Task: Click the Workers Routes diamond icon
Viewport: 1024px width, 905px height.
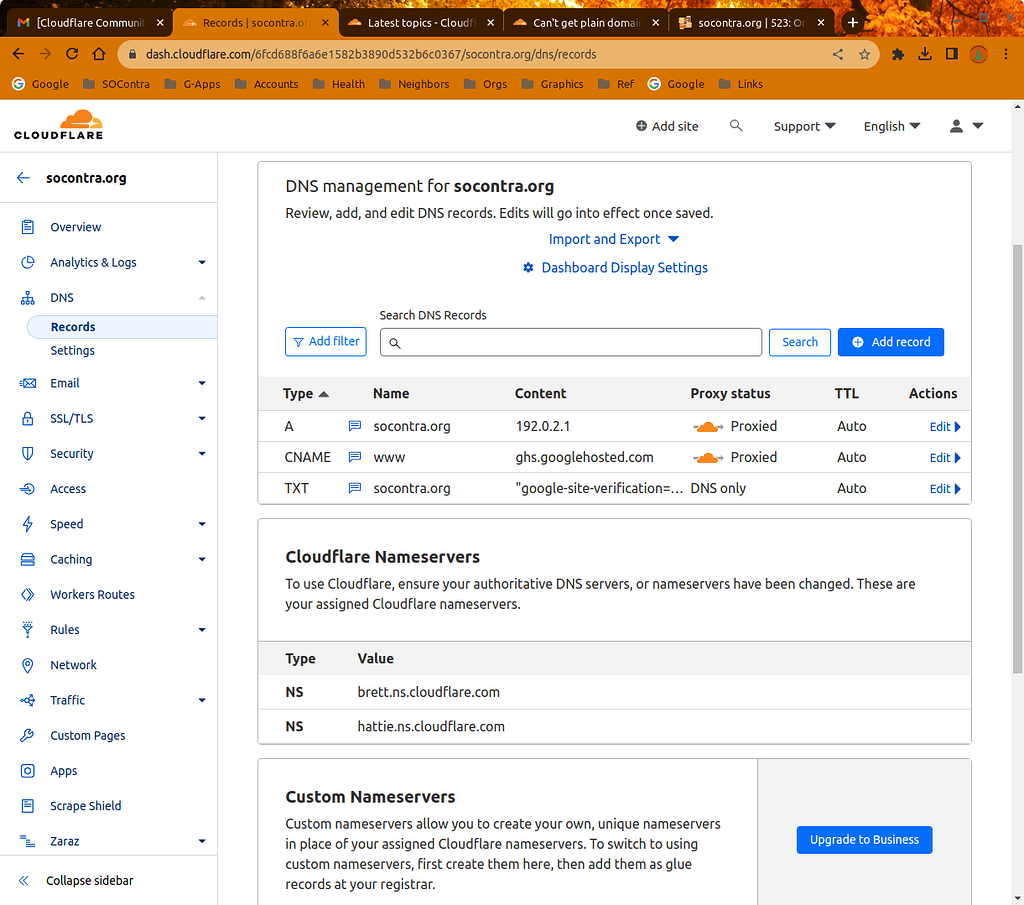Action: click(27, 595)
